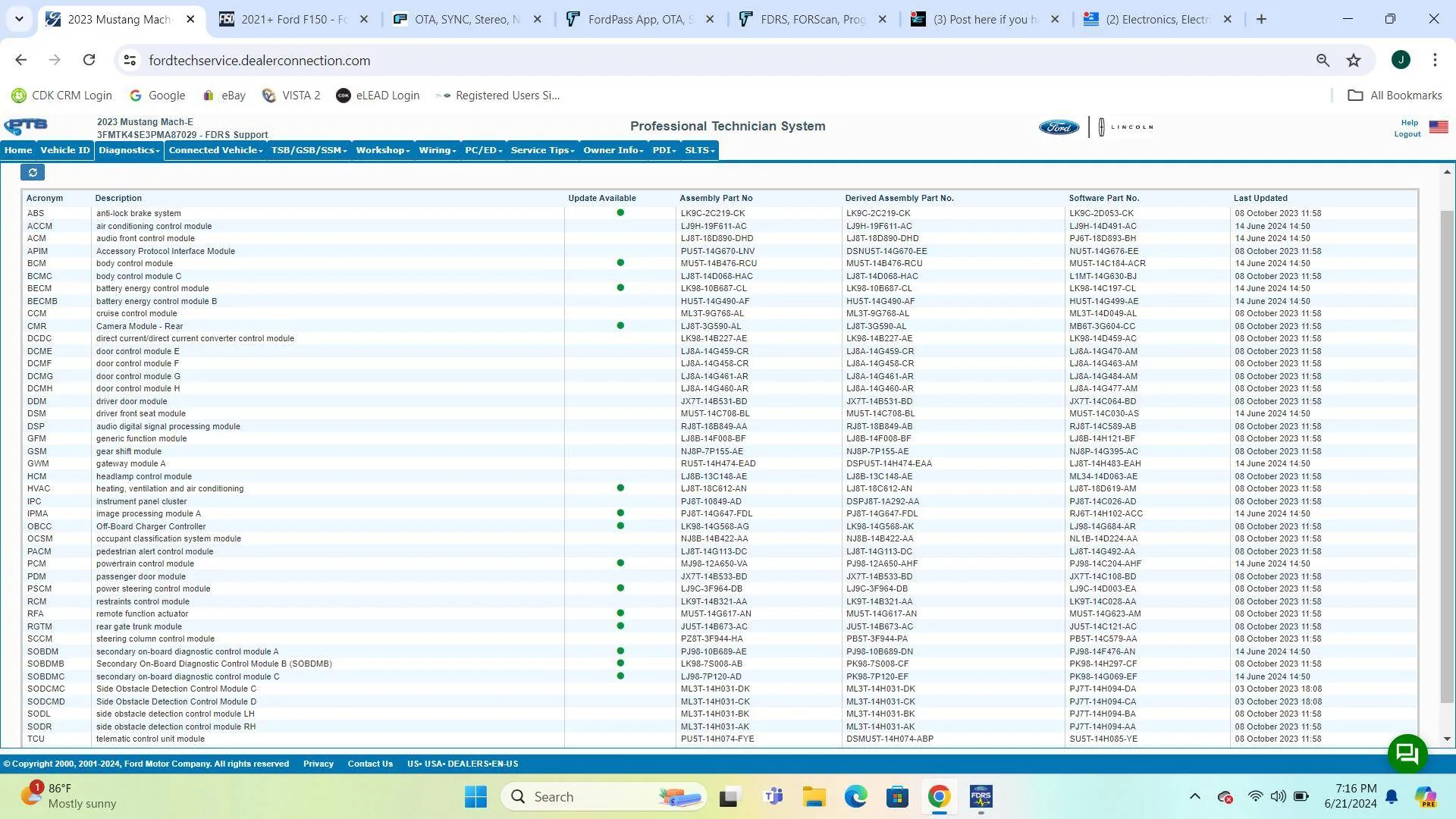Open Copilot icon in the taskbar corner
1456x819 pixels.
pos(1426,796)
